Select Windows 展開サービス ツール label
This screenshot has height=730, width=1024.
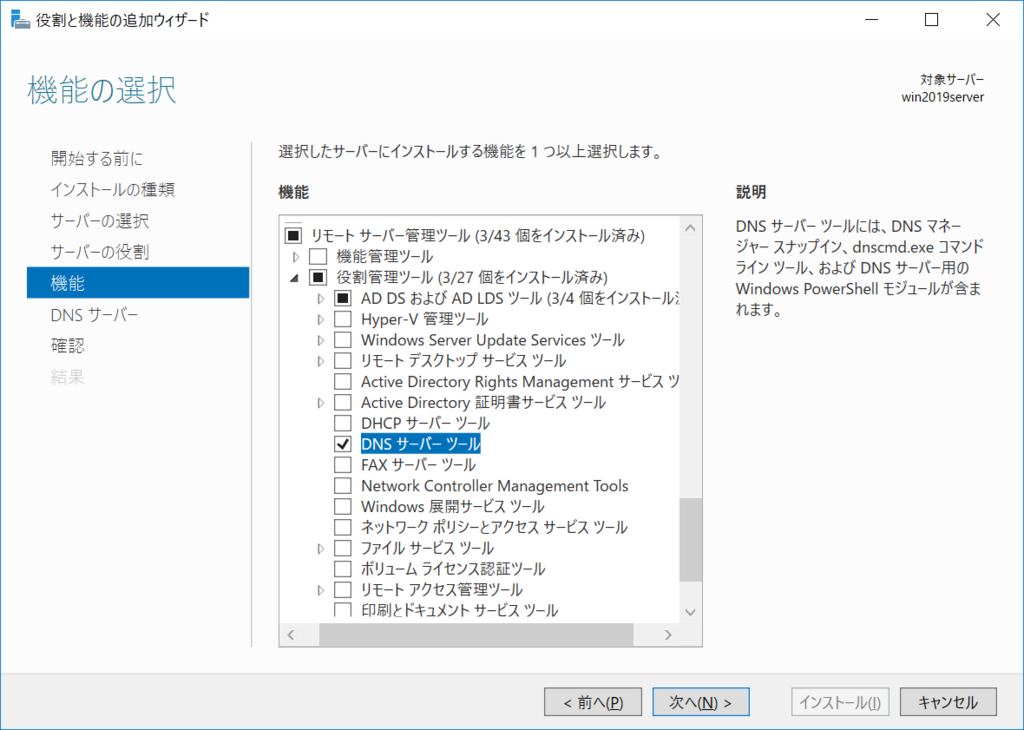(x=453, y=507)
